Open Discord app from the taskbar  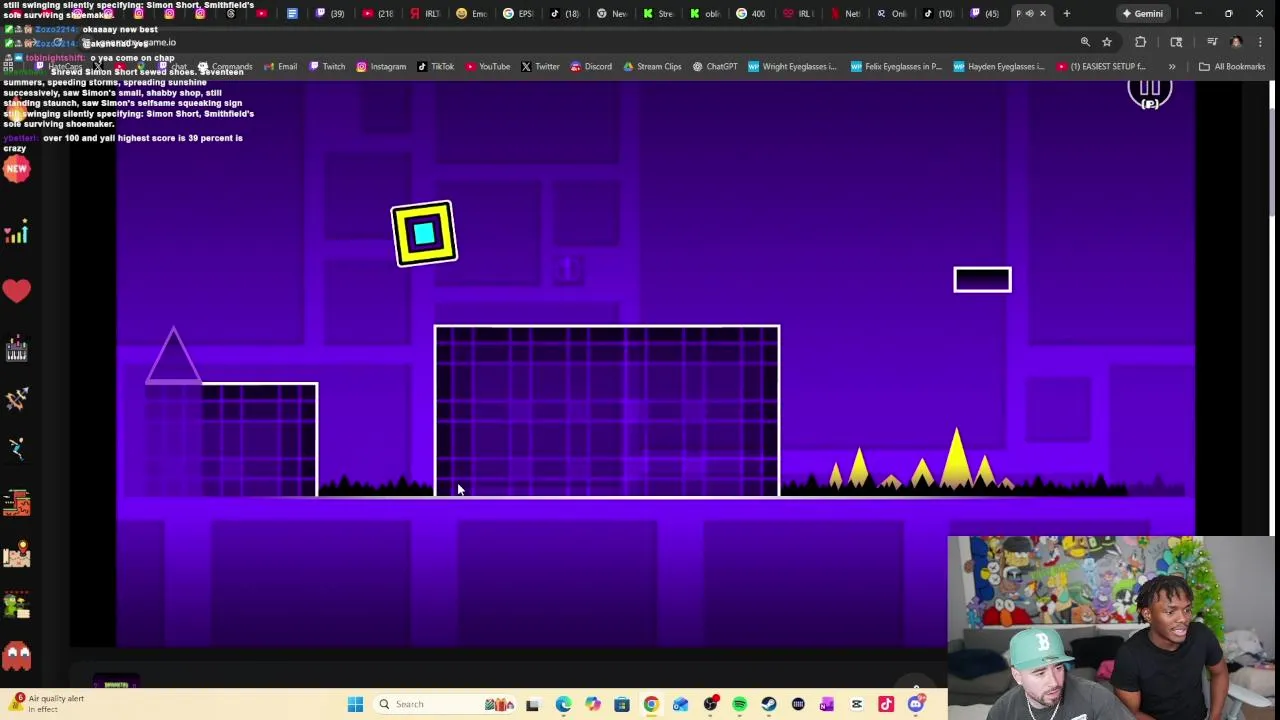[x=916, y=704]
